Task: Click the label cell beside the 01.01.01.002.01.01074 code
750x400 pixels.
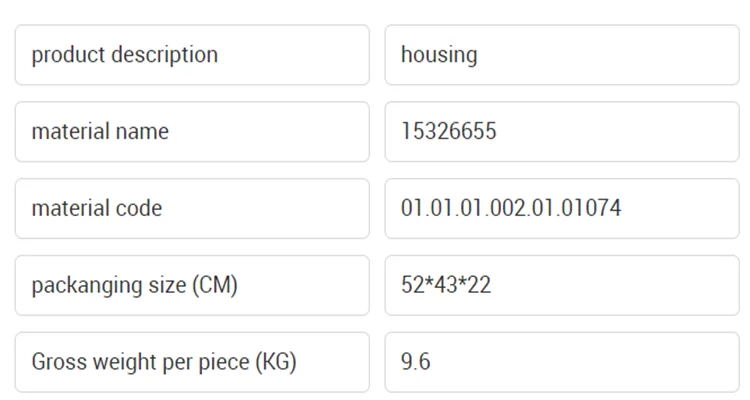Action: (191, 209)
